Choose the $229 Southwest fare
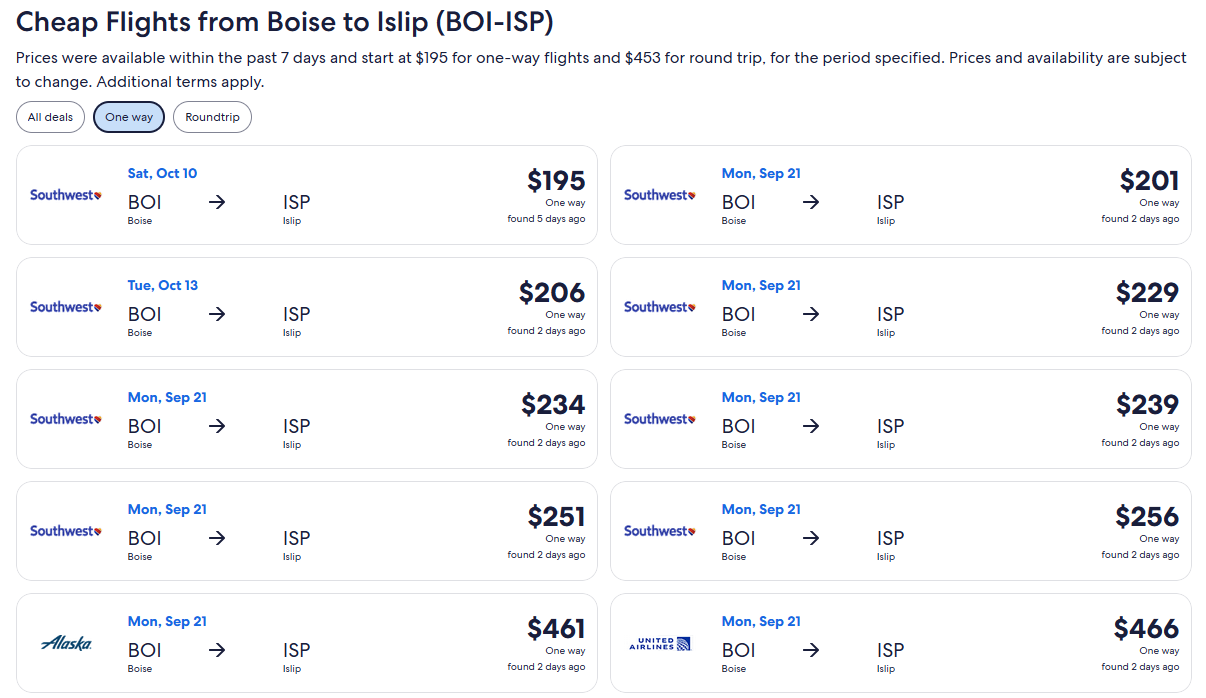The width and height of the screenshot is (1206, 698). click(x=901, y=307)
